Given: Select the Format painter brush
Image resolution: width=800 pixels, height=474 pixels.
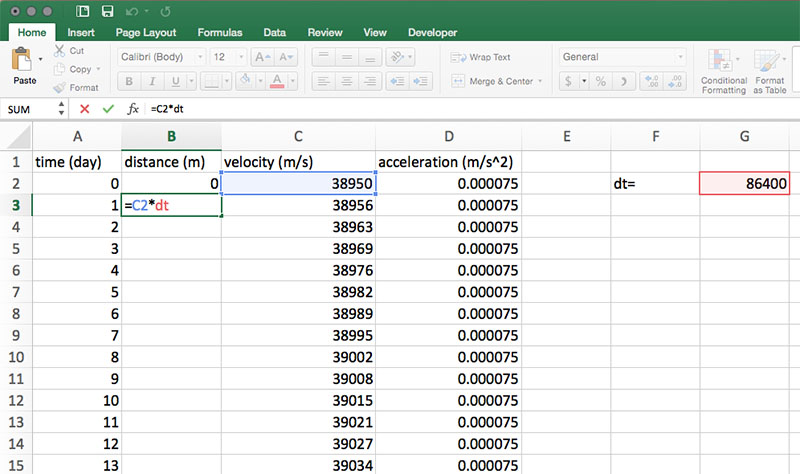Looking at the screenshot, I should [x=61, y=88].
